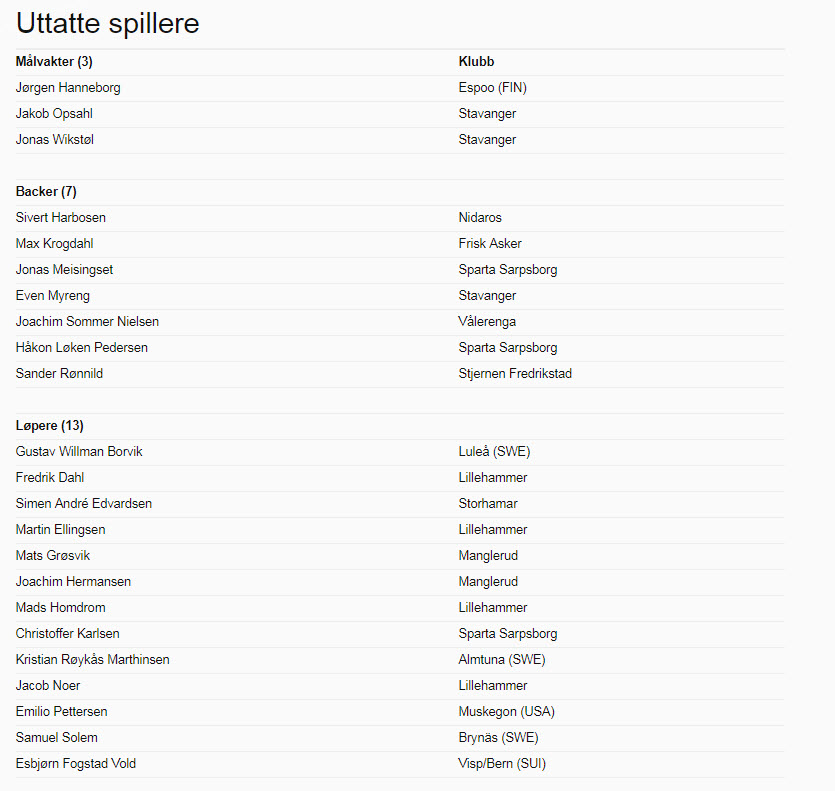Click the Uttatte spillere heading

[x=108, y=24]
